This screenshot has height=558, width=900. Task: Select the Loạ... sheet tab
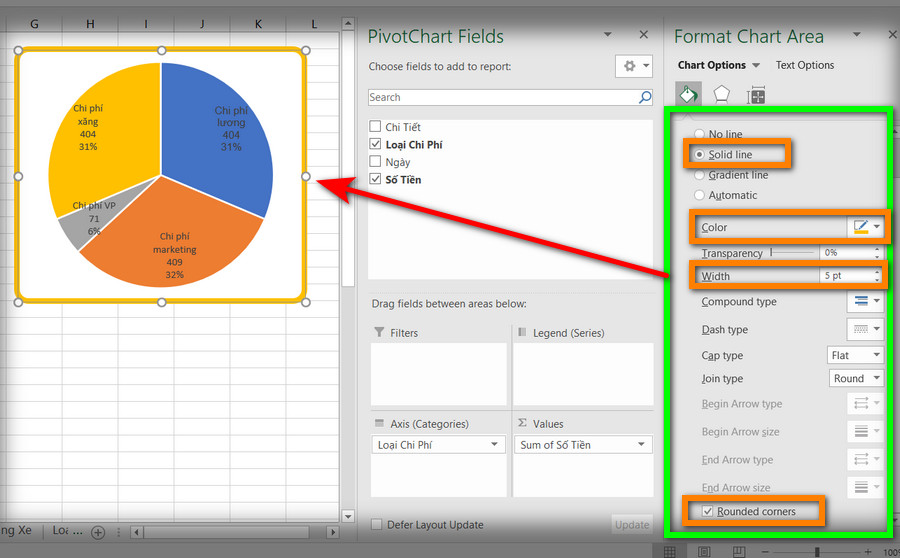point(67,531)
